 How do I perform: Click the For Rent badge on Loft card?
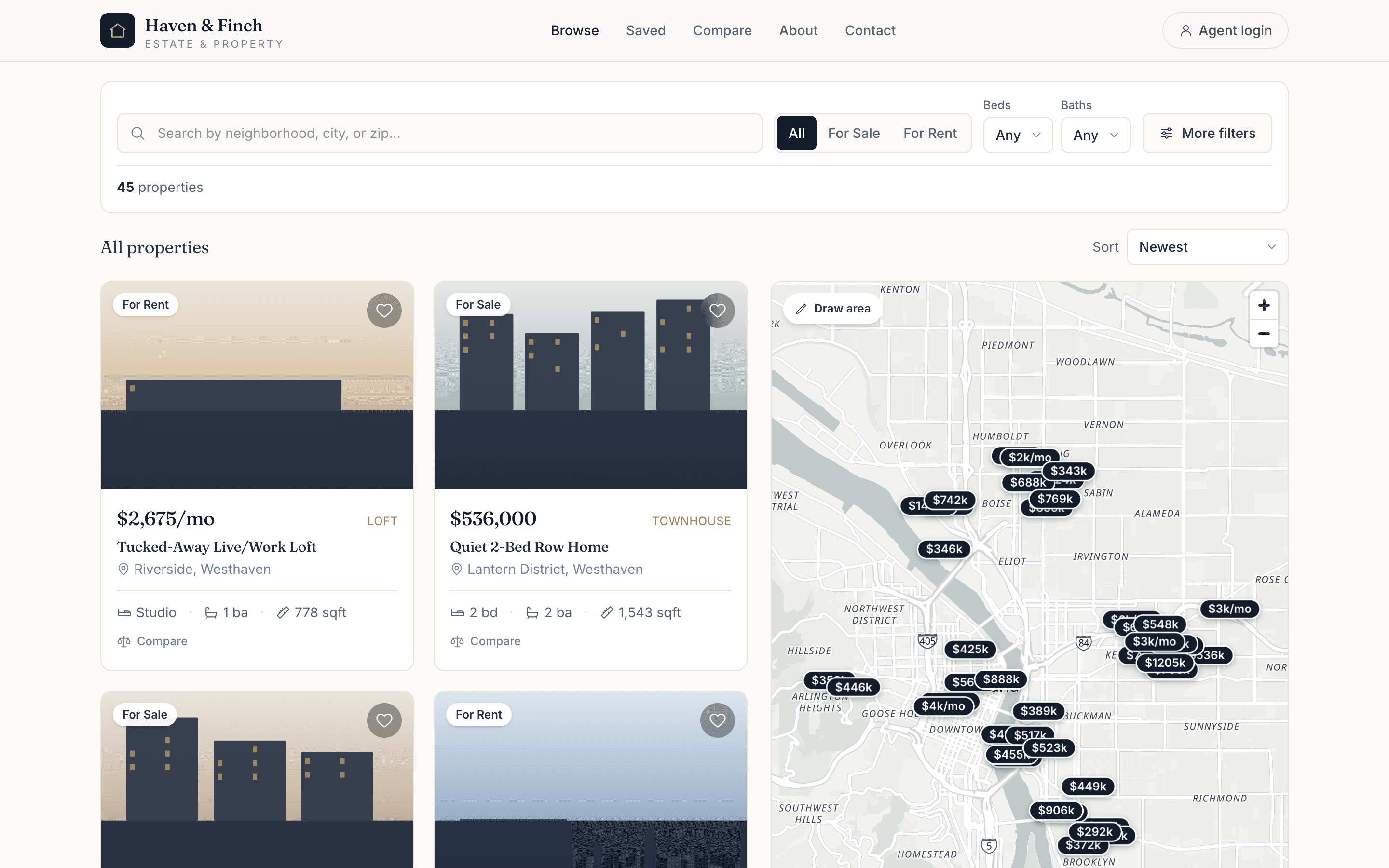[x=145, y=305]
